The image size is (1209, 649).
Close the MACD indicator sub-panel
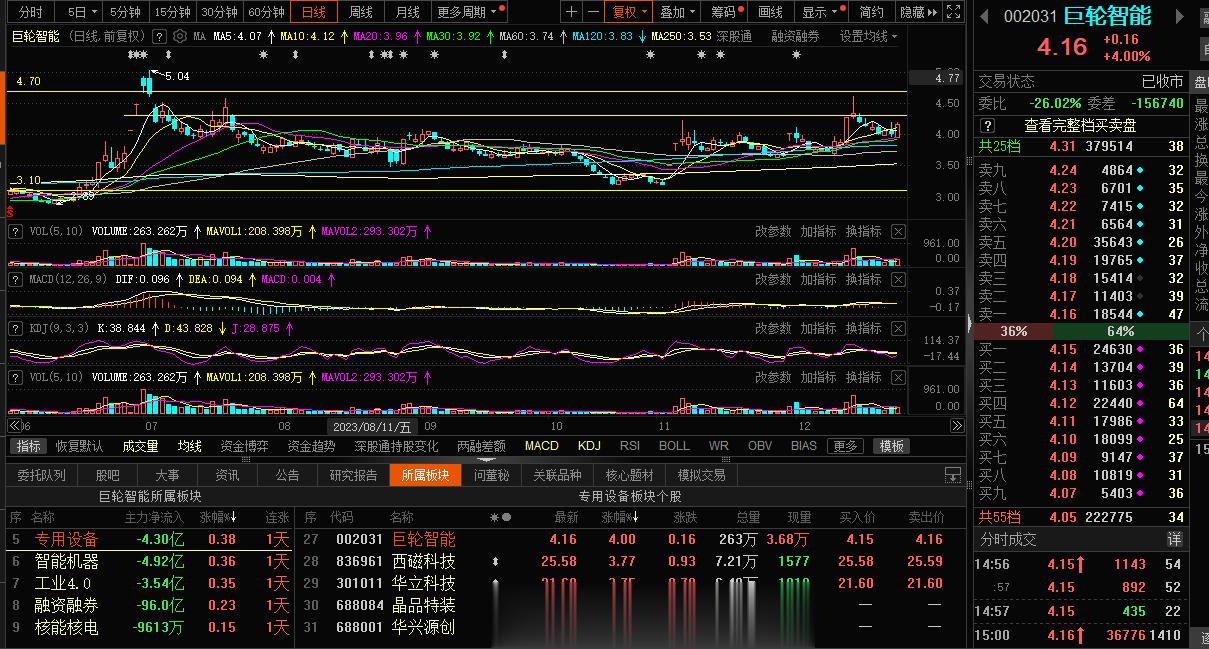pyautogui.click(x=897, y=280)
